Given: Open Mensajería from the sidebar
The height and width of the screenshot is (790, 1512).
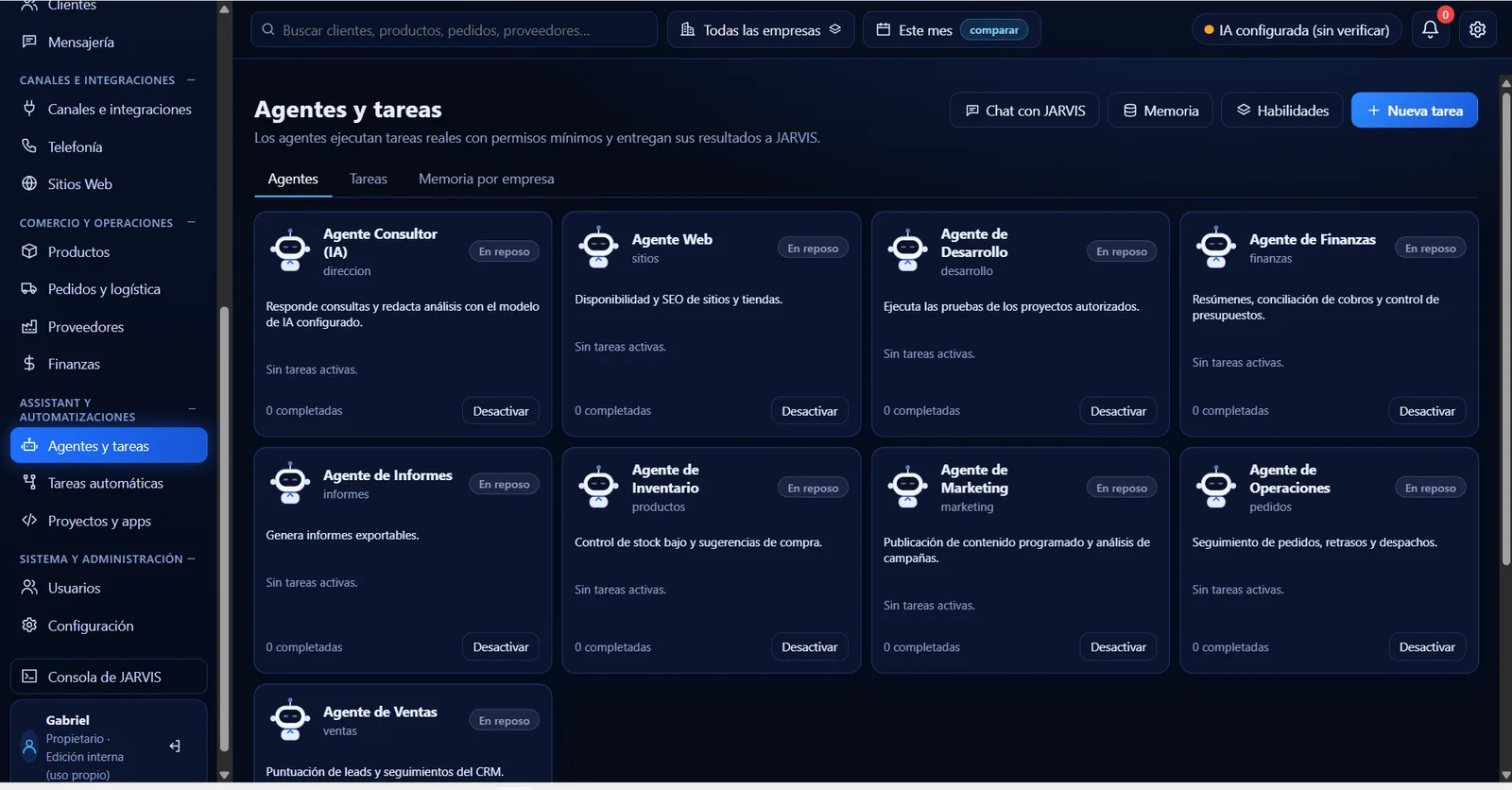Looking at the screenshot, I should pyautogui.click(x=109, y=43).
